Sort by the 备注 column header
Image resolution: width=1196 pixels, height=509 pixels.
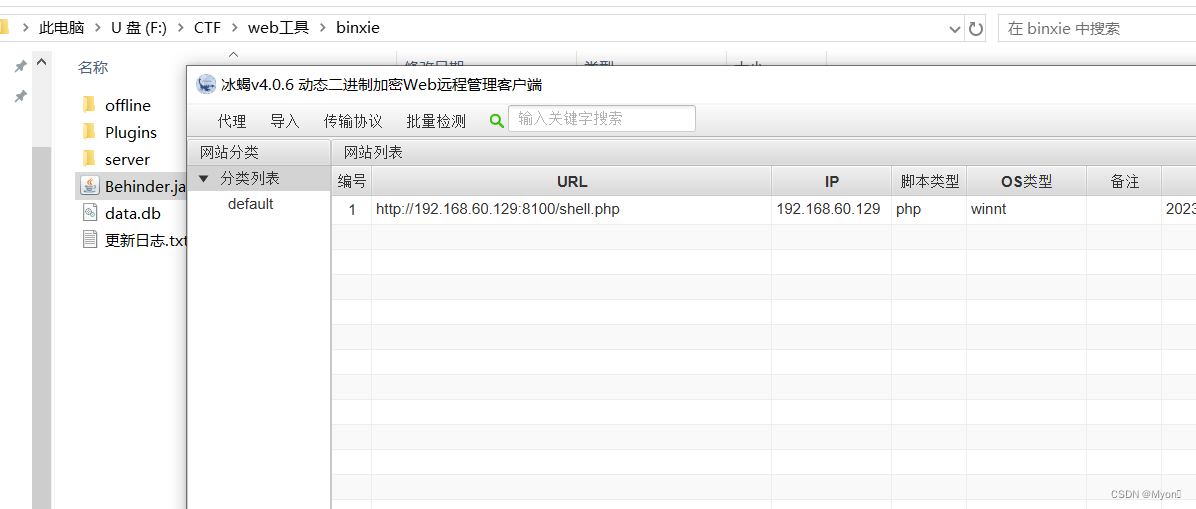[1124, 182]
